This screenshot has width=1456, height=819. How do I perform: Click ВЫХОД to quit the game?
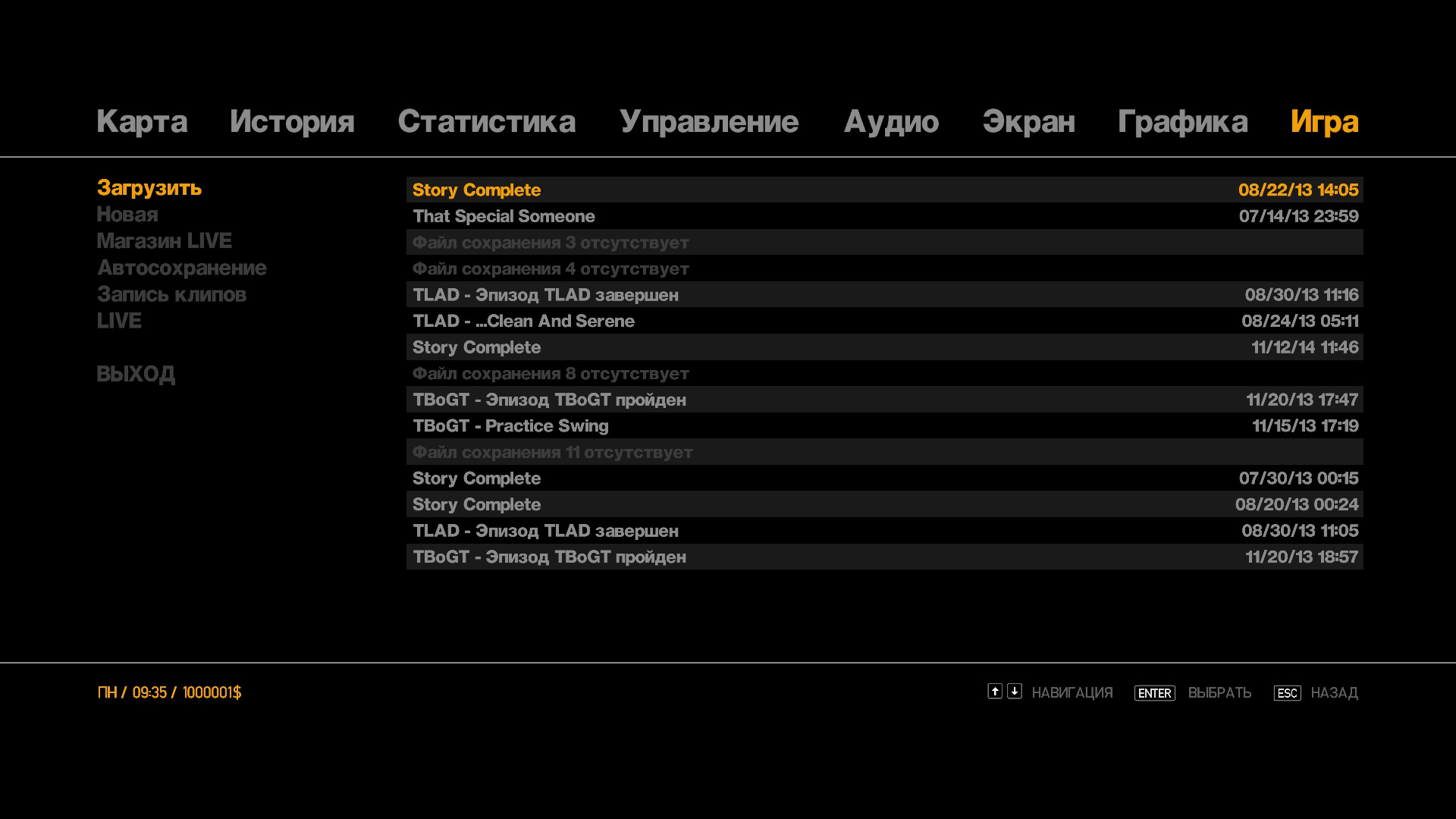[136, 374]
